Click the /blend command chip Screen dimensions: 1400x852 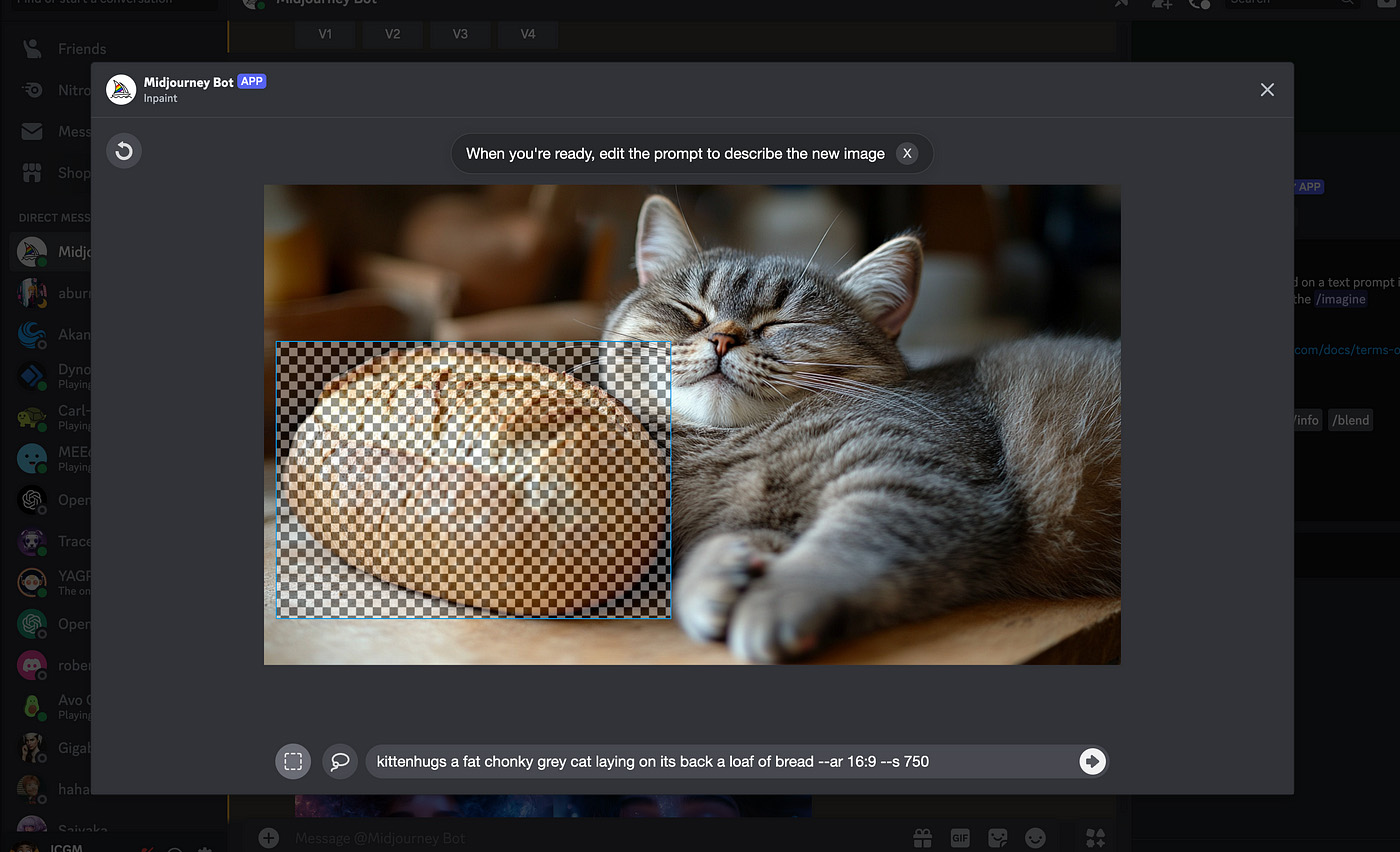(x=1351, y=420)
